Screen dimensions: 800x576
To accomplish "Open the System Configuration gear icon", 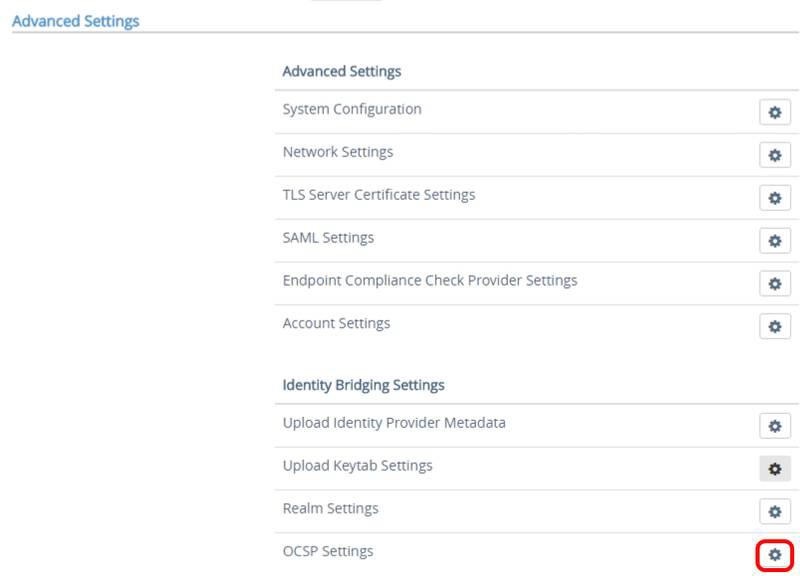I will [775, 110].
